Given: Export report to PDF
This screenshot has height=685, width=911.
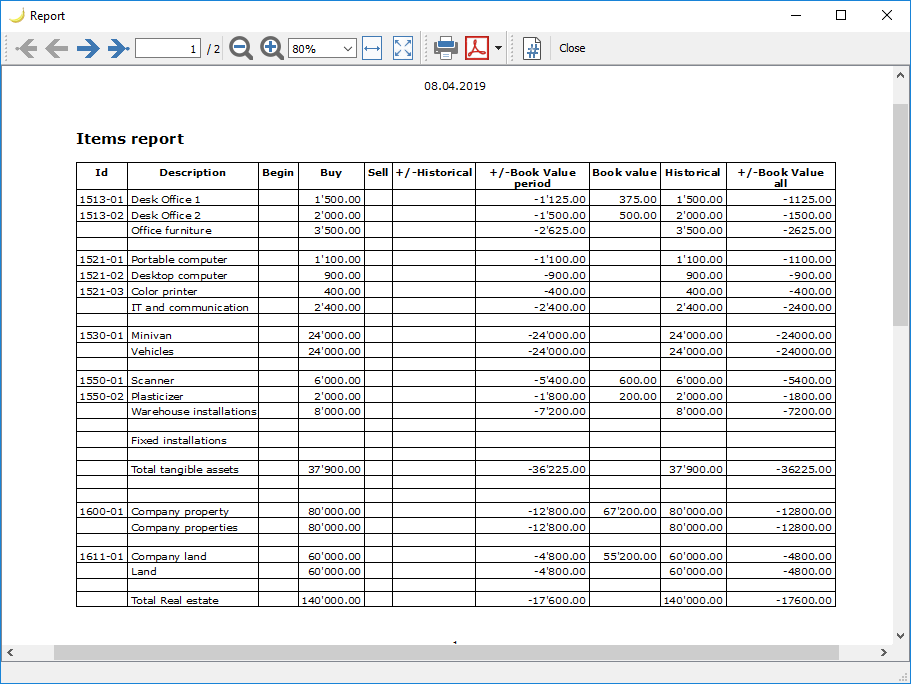Looking at the screenshot, I should coord(477,48).
